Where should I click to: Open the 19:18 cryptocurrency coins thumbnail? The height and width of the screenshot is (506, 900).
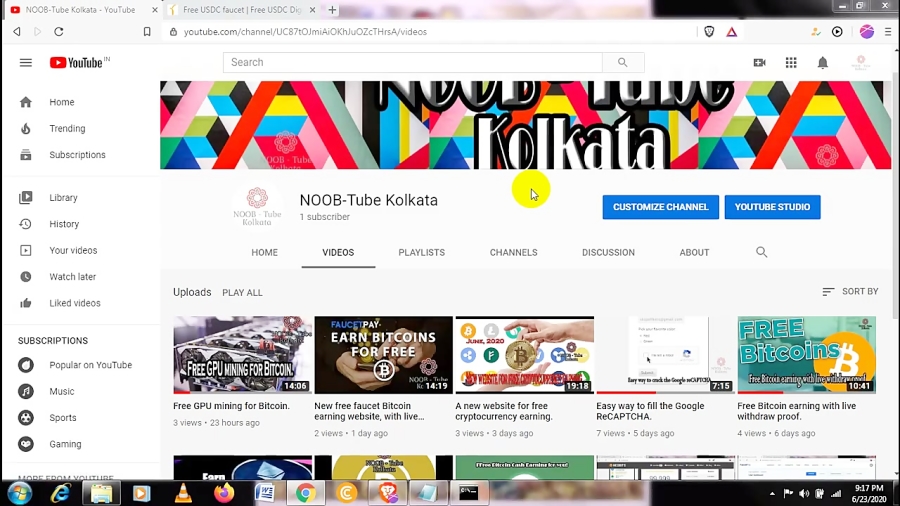pyautogui.click(x=525, y=355)
